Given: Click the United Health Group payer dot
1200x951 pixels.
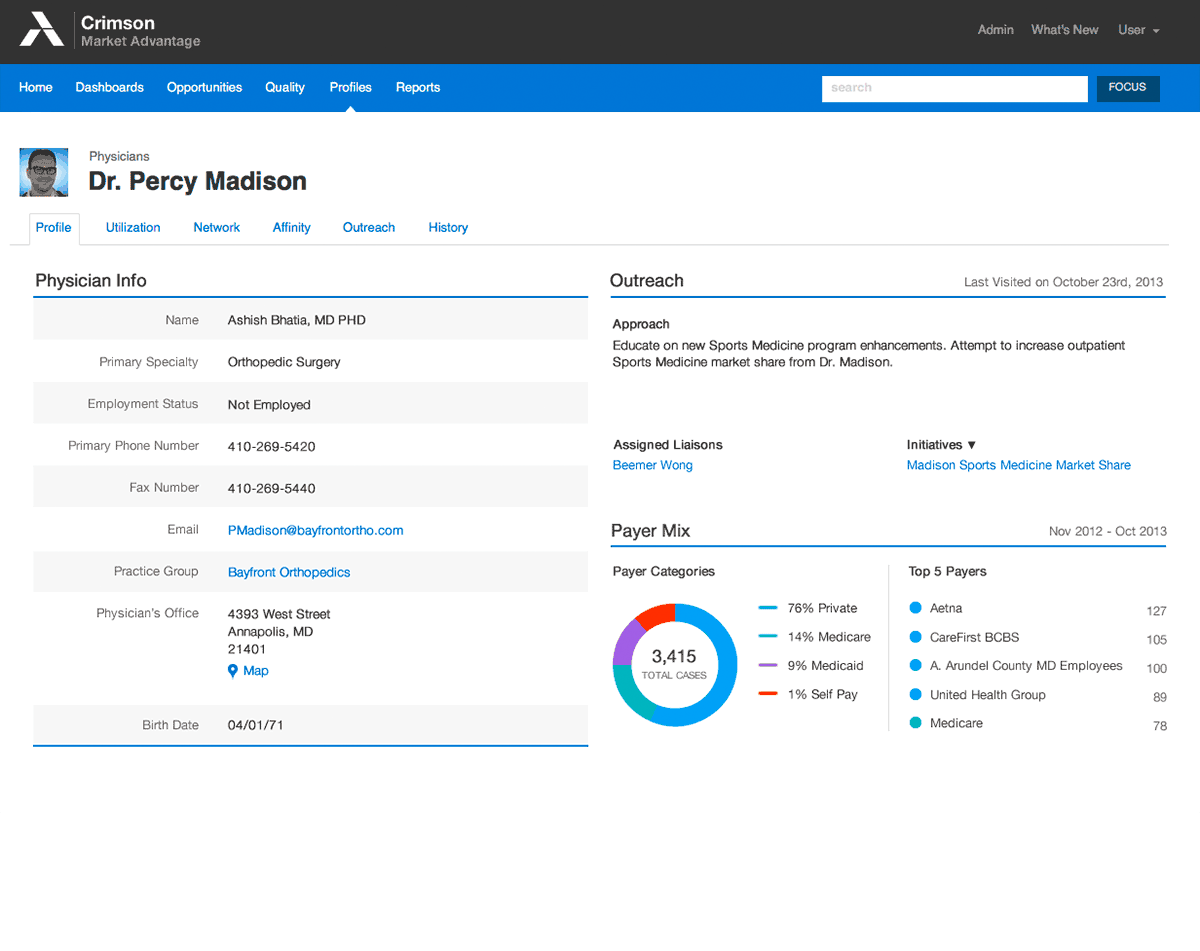Looking at the screenshot, I should (x=915, y=694).
